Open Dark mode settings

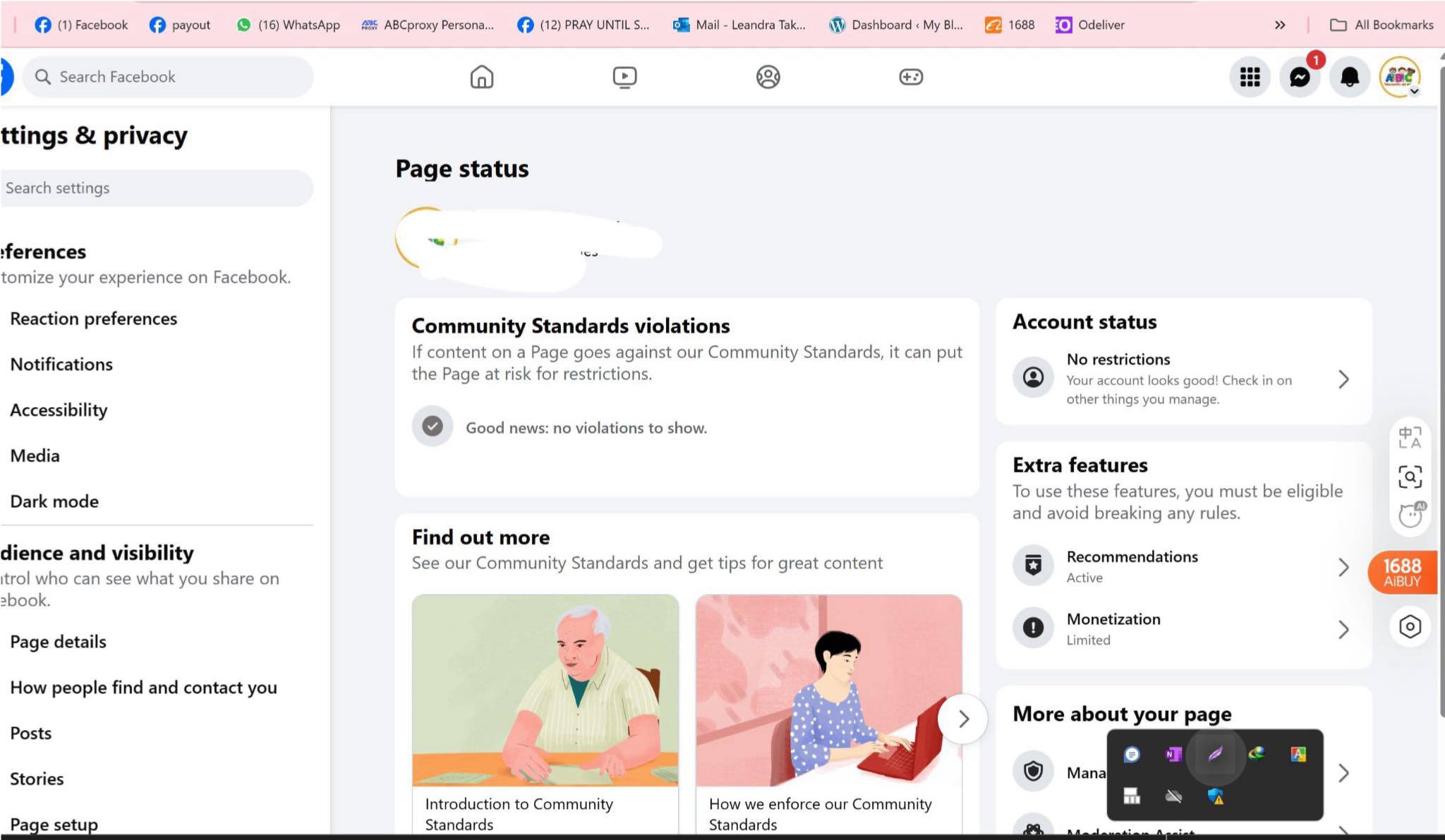tap(54, 501)
